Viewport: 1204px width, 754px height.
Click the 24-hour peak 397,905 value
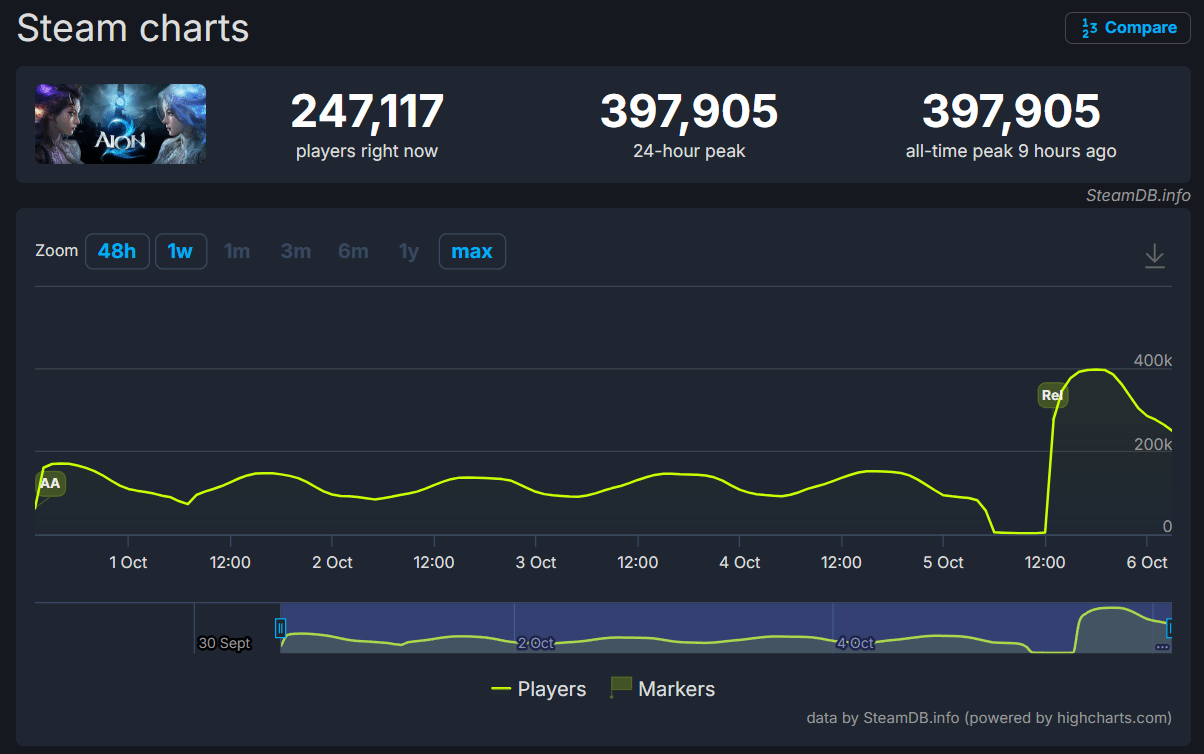(689, 111)
